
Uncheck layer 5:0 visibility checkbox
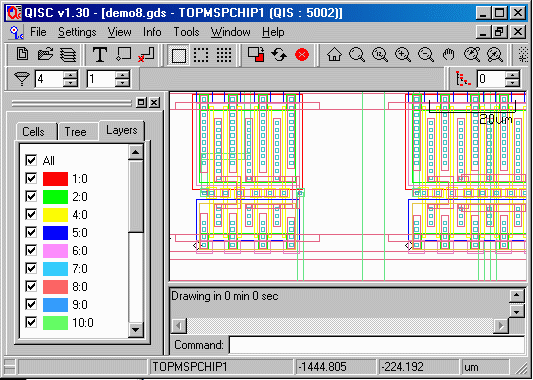(x=31, y=232)
